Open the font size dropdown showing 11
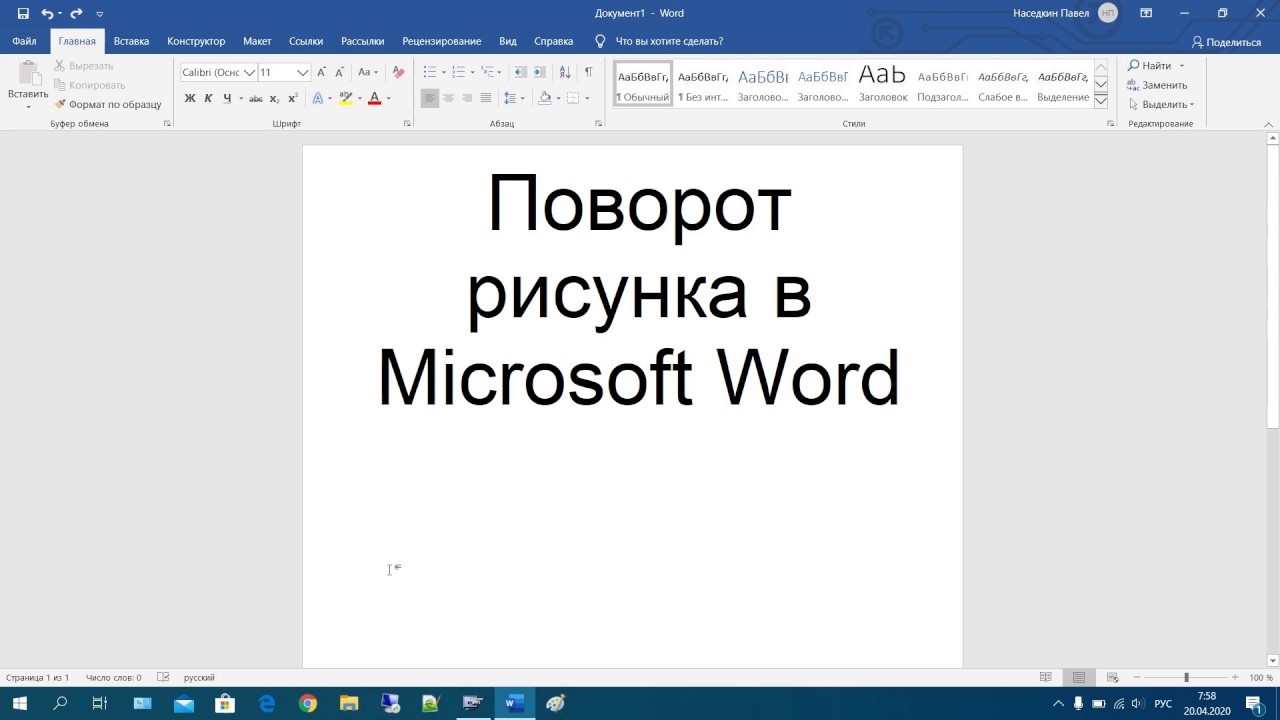The width and height of the screenshot is (1280, 720). (x=302, y=72)
